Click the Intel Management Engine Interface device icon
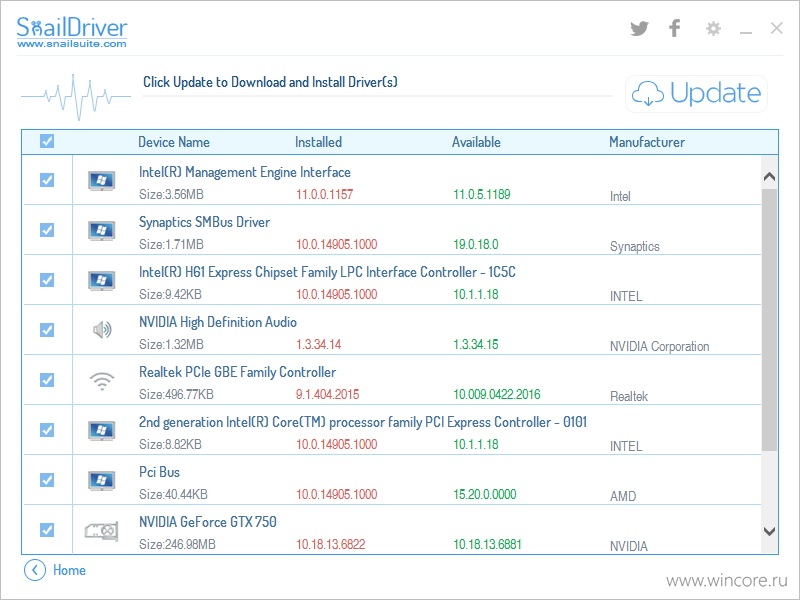 (102, 181)
